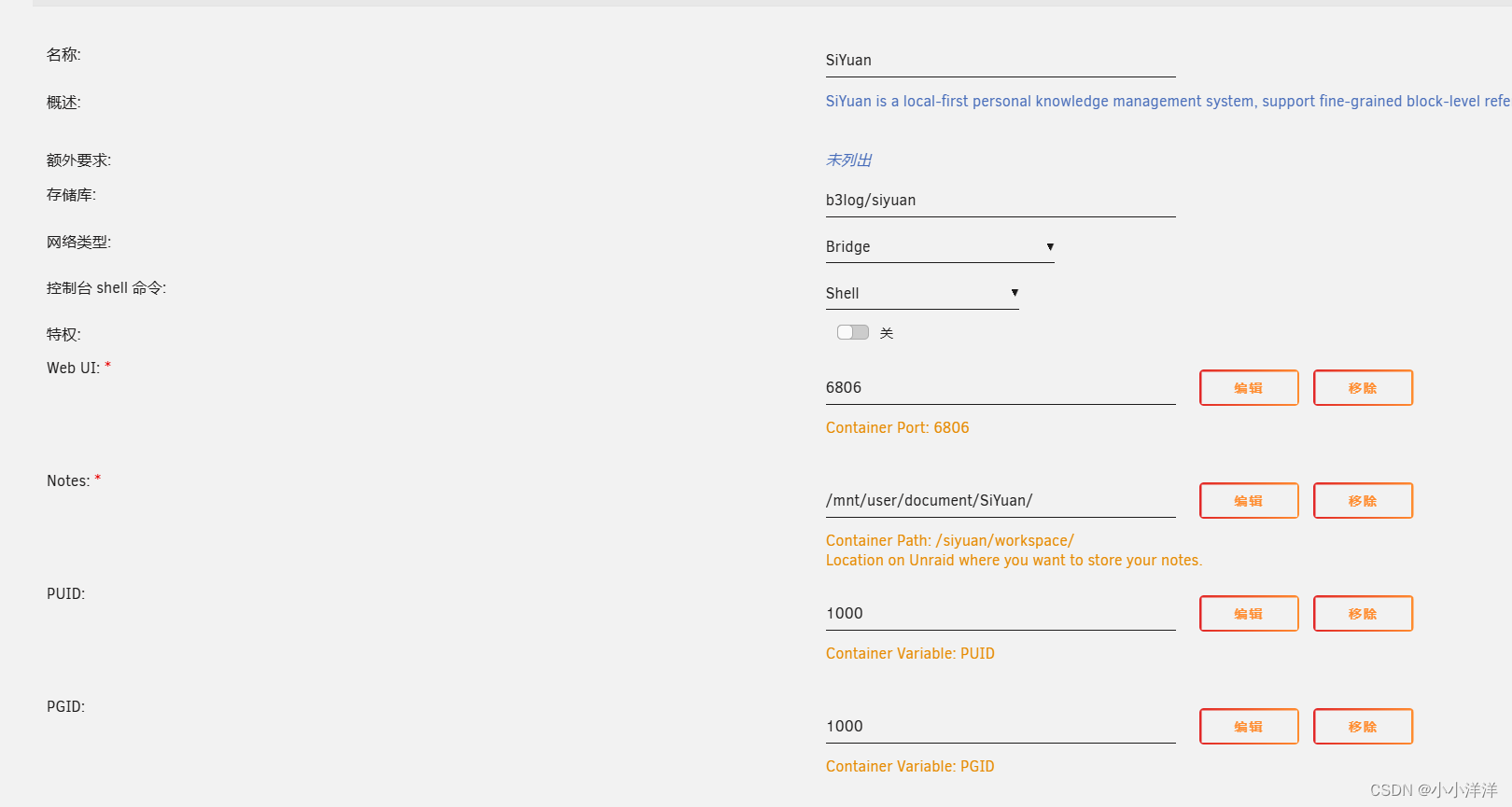Remove the Notes path entry
The height and width of the screenshot is (807, 1512).
(1363, 500)
